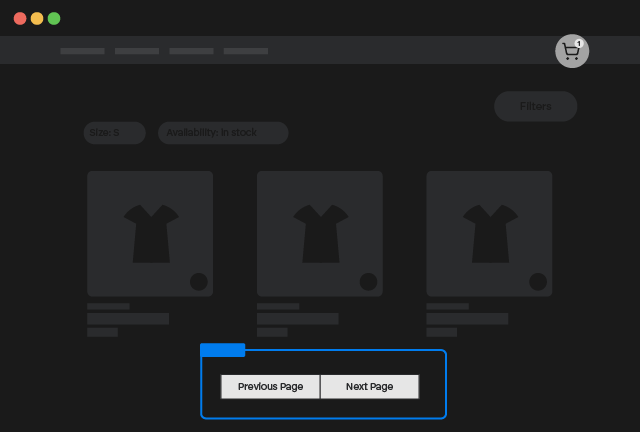640x432 pixels.
Task: Go to the Next Page
Action: coord(369,387)
